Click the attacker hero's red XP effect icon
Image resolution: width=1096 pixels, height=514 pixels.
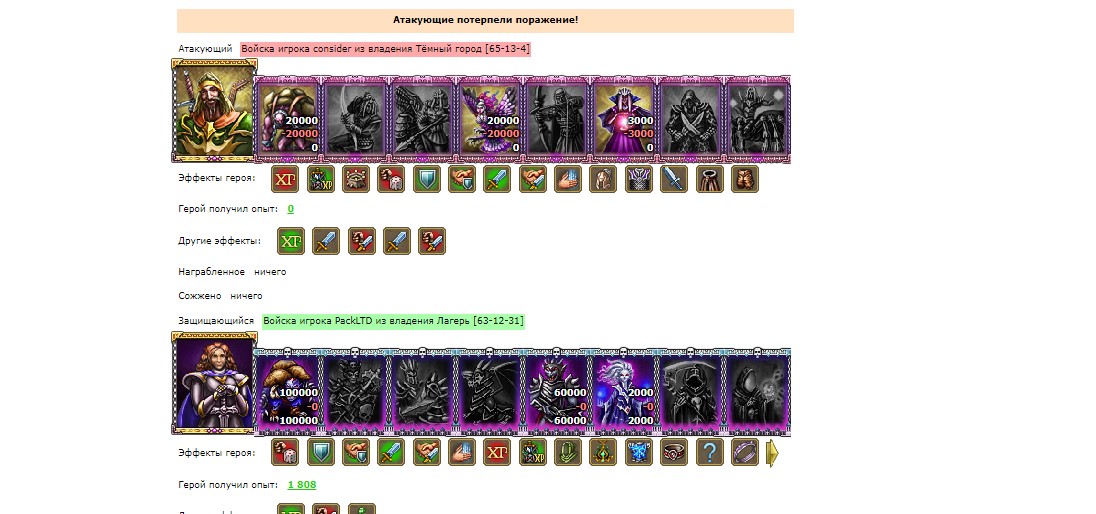[x=284, y=179]
